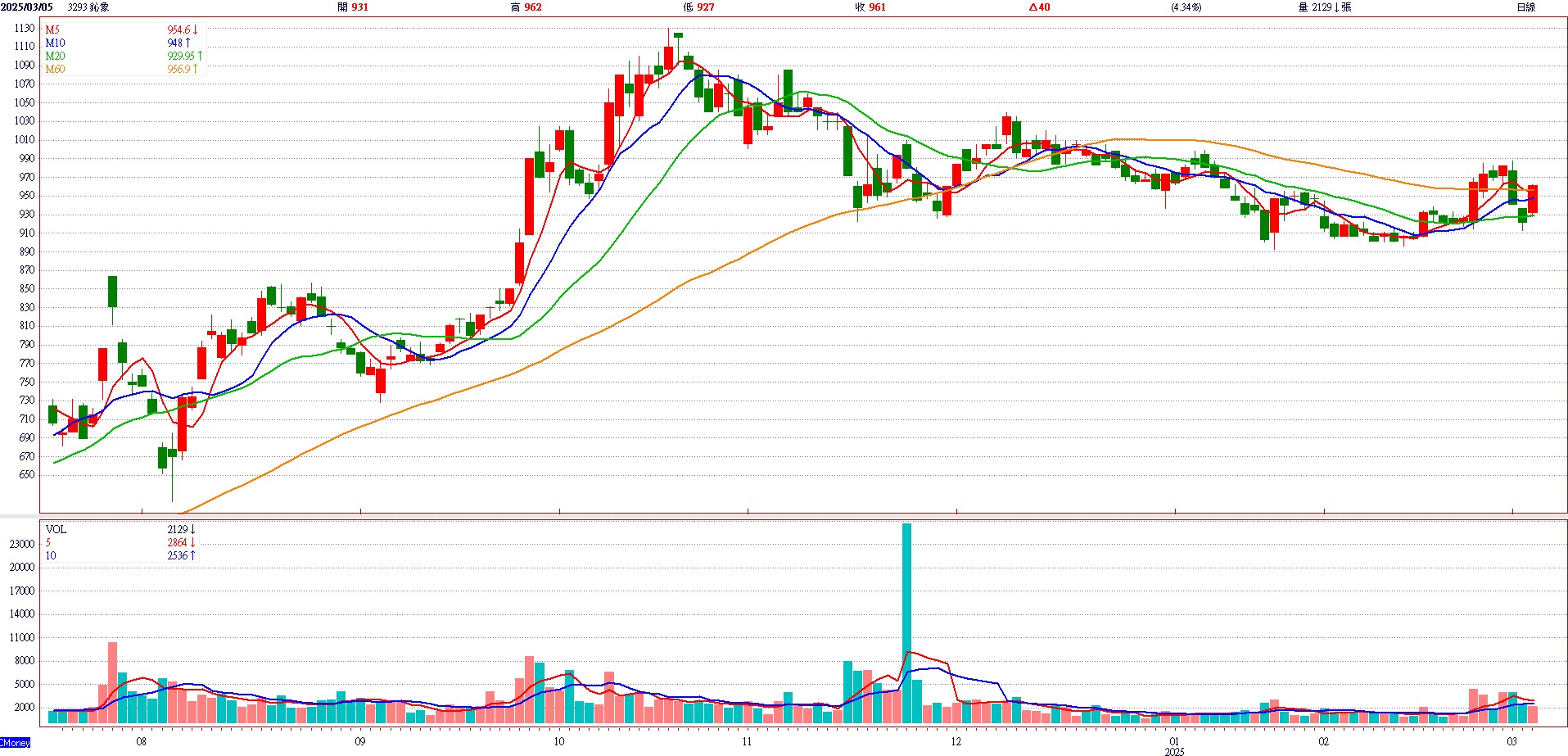Screen dimensions: 1568x756
Task: Click the 850 price axis label
Action: [27, 289]
